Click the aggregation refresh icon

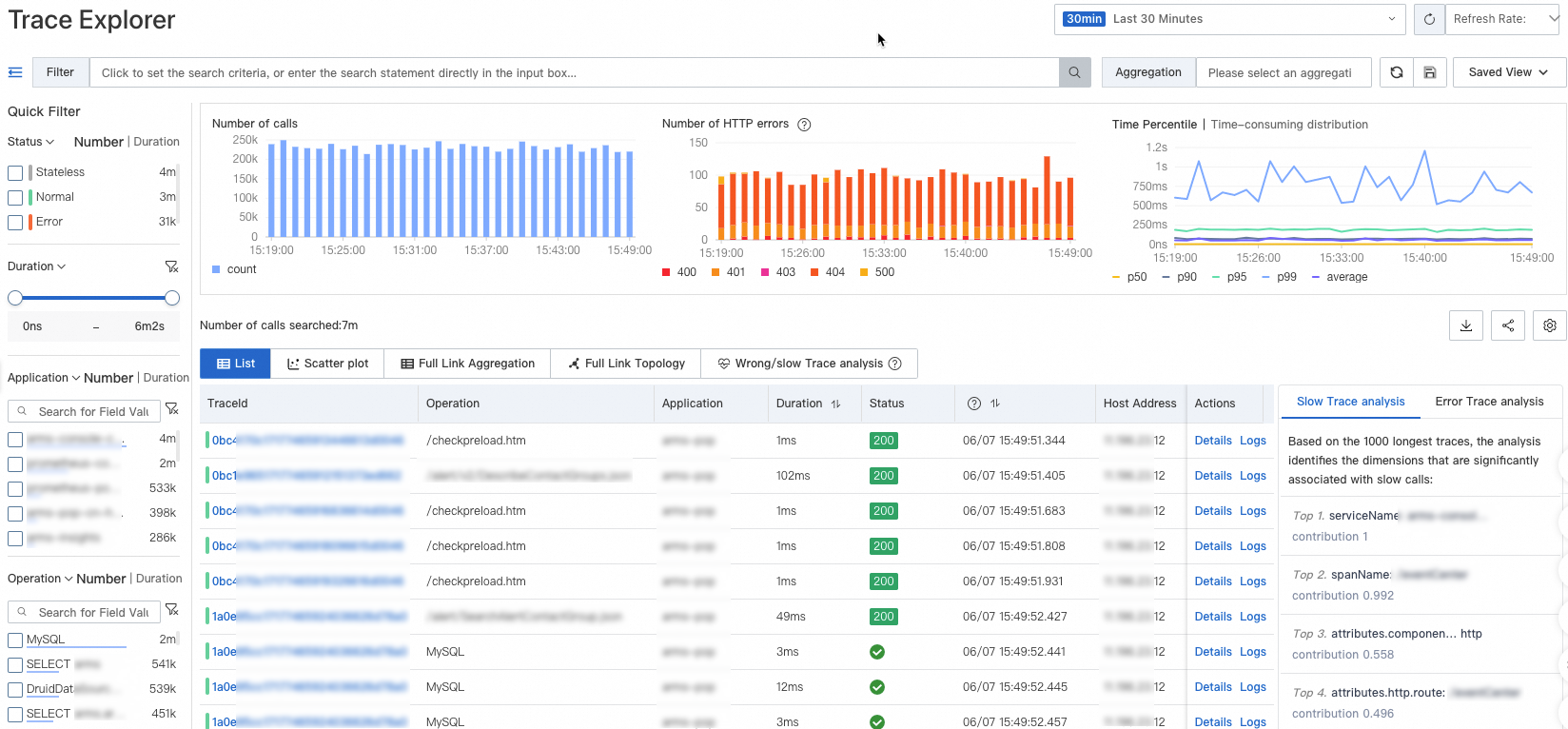point(1396,72)
